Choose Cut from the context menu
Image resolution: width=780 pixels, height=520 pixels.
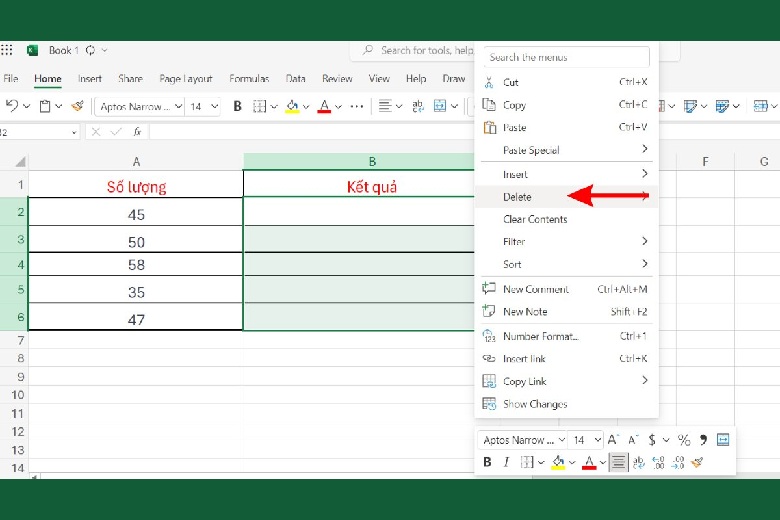coord(567,83)
